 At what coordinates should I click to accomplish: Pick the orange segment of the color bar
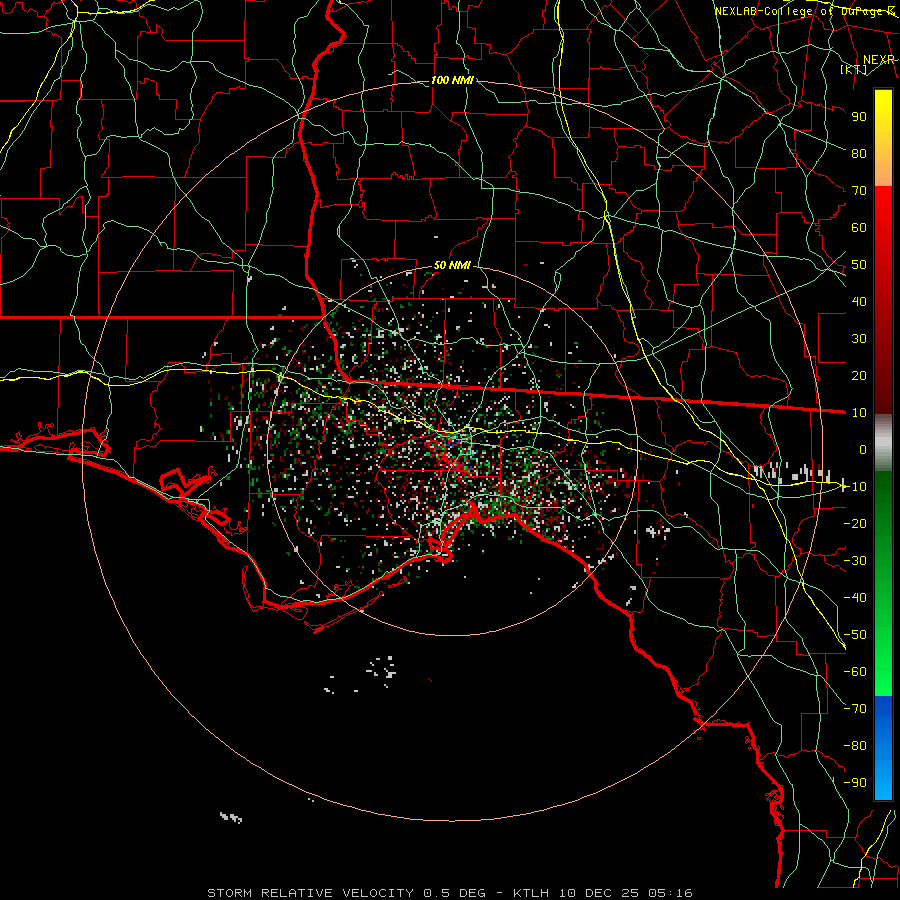[x=883, y=168]
